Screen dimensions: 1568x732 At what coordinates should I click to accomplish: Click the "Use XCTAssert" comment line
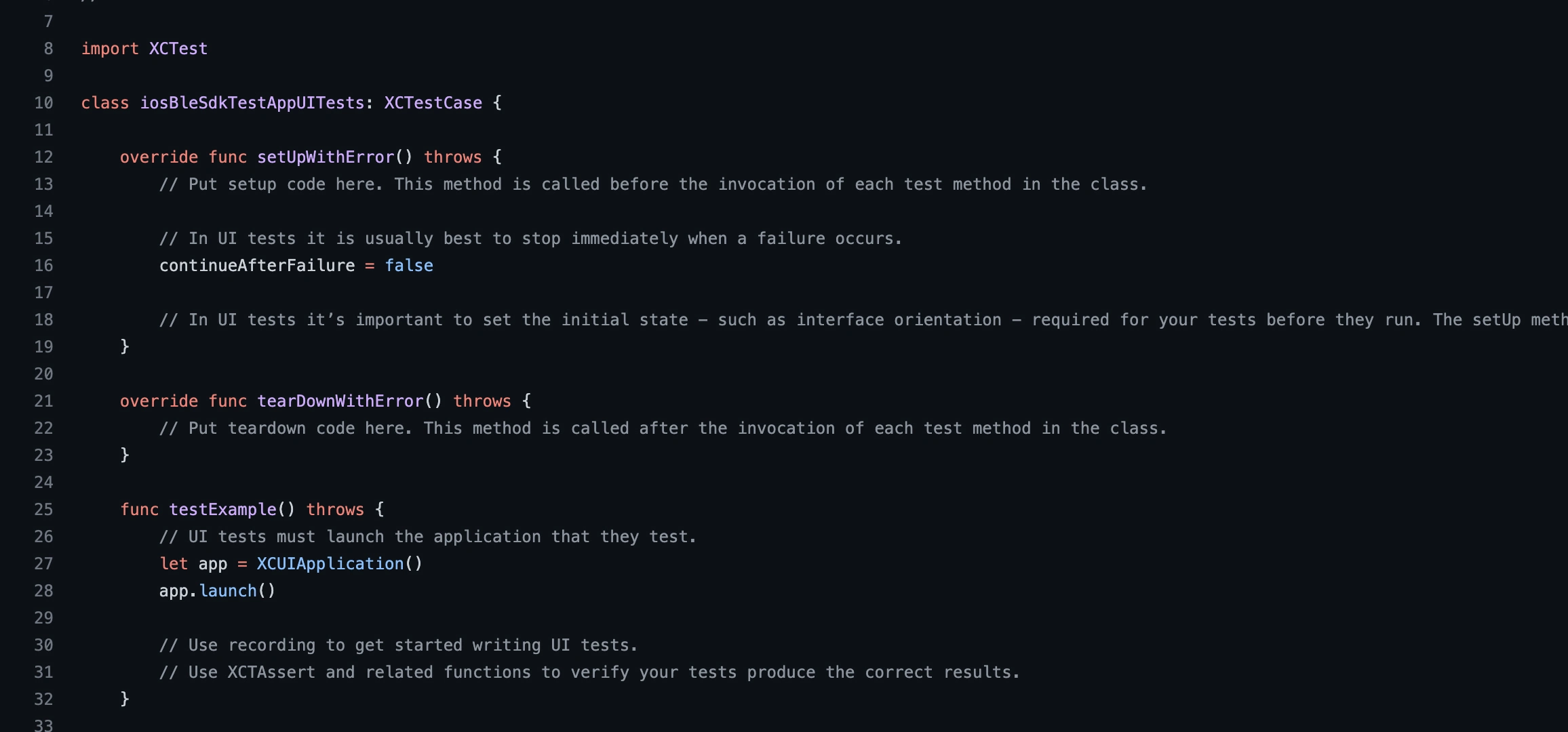coord(589,672)
